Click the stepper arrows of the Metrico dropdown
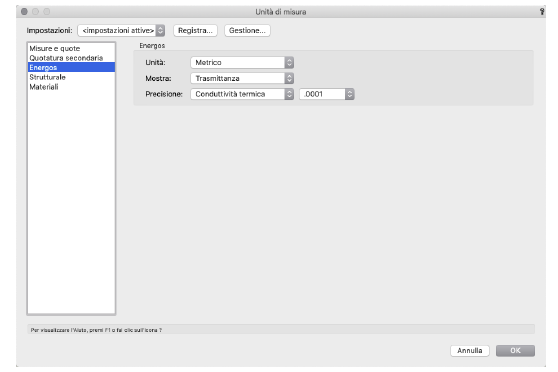This screenshot has height=372, width=558. (289, 62)
